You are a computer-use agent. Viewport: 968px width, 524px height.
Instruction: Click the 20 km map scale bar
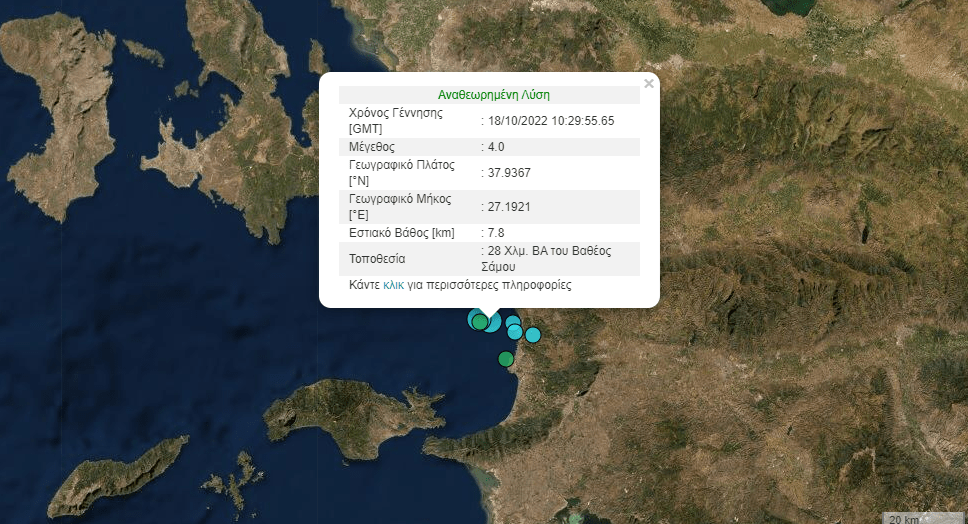[x=923, y=518]
